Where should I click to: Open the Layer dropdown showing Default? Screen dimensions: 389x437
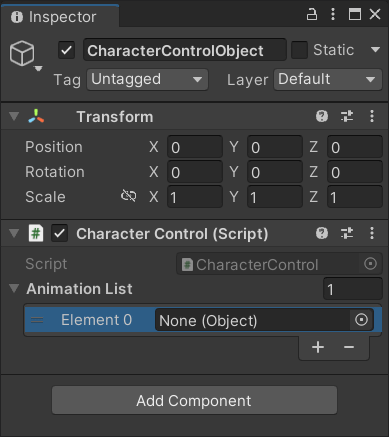pyautogui.click(x=328, y=80)
